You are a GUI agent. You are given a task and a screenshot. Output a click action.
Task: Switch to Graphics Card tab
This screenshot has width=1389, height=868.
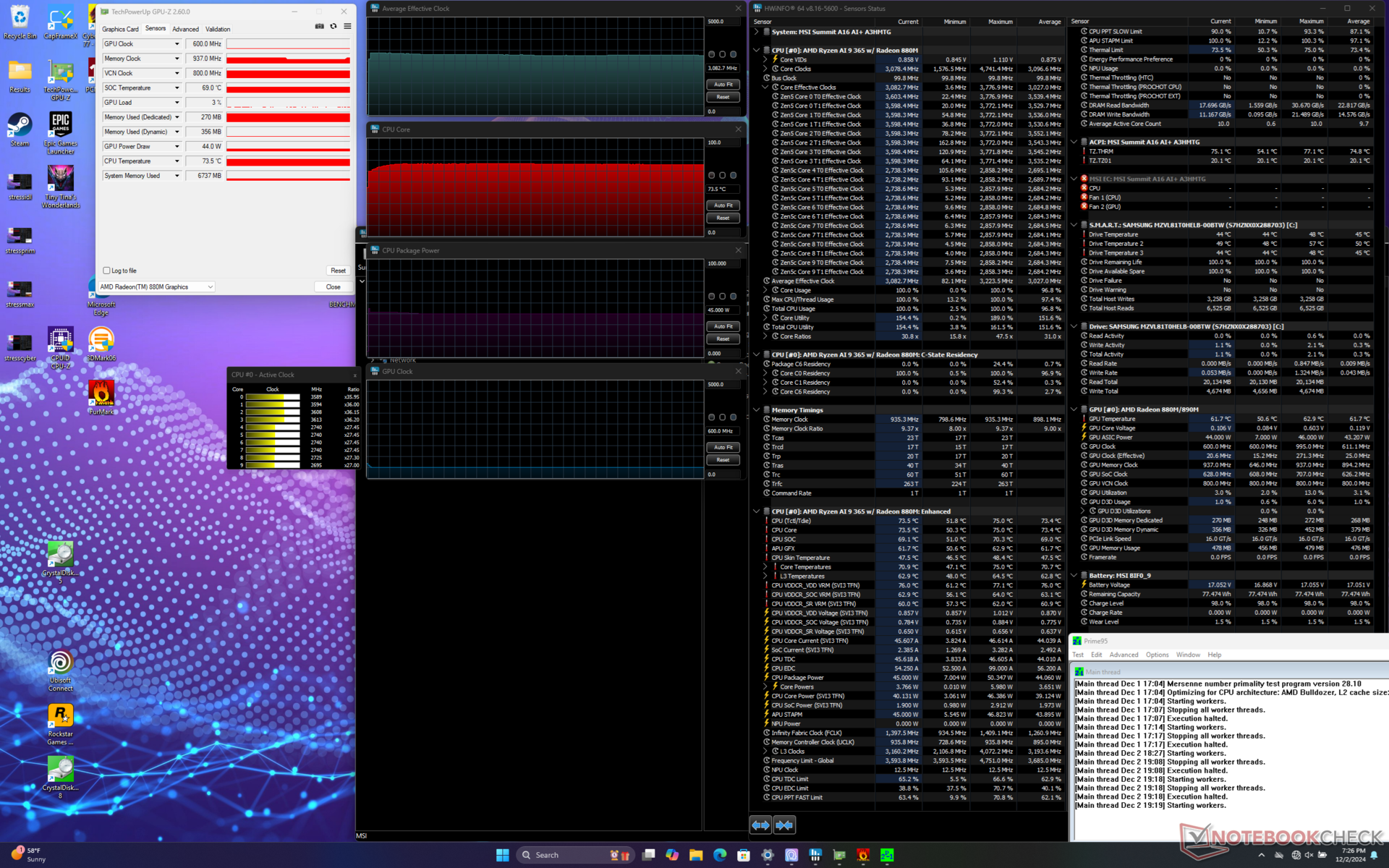[x=120, y=29]
